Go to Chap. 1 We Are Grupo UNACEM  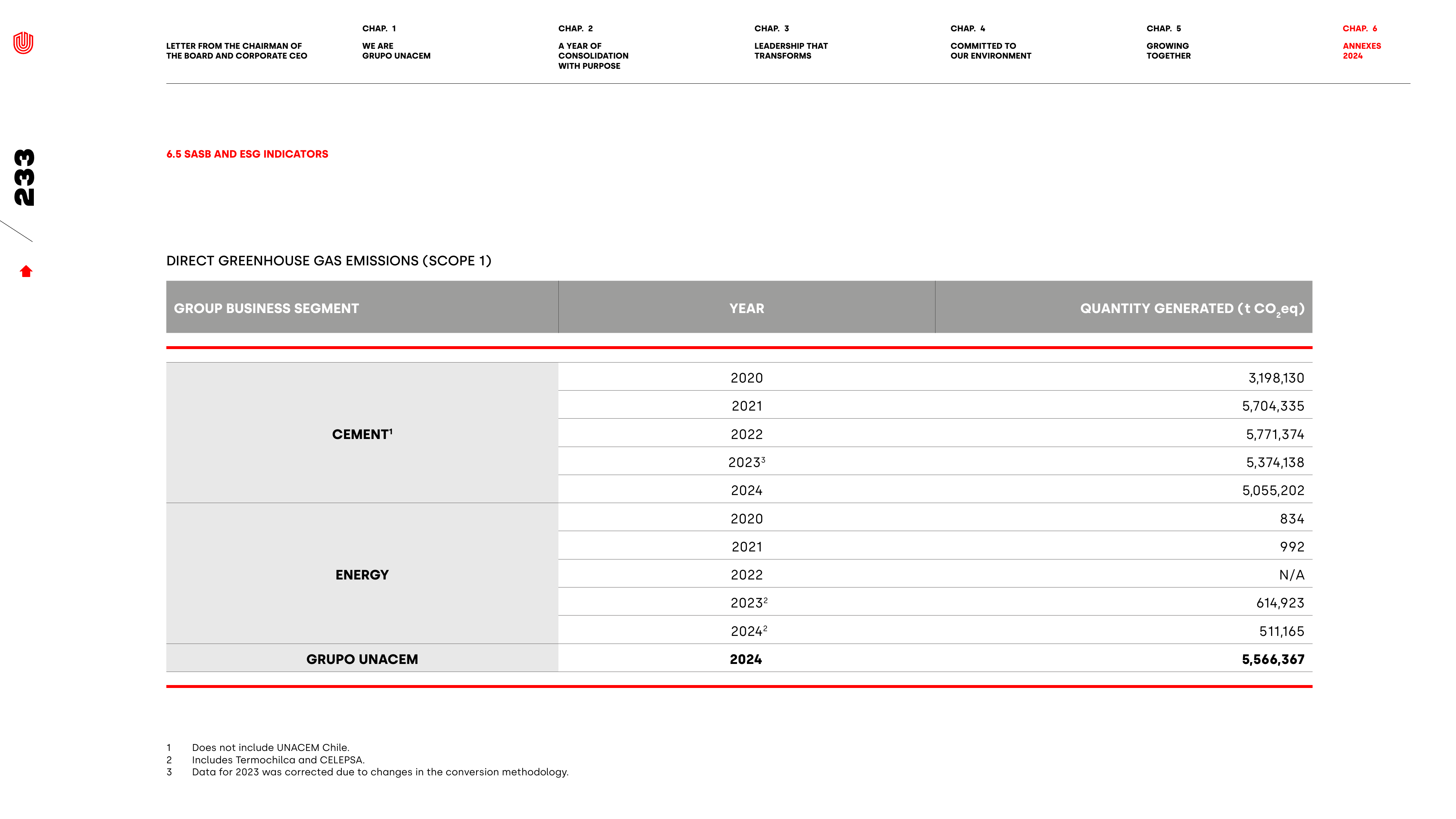click(x=396, y=42)
